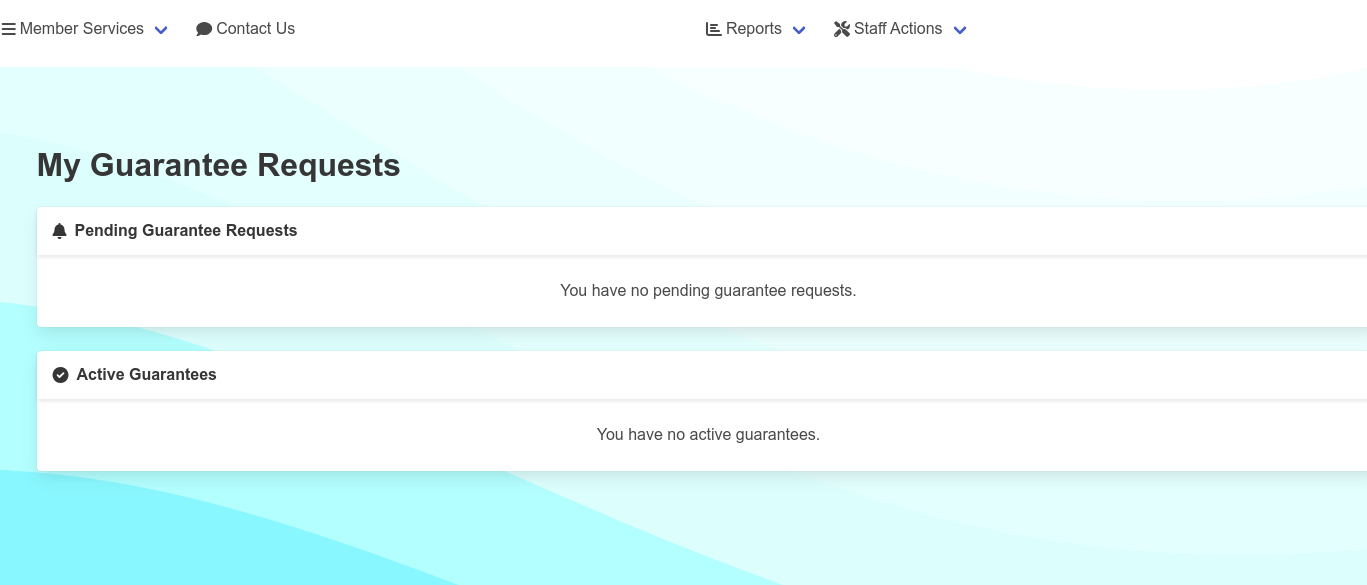Open the Member Services menu
Image resolution: width=1367 pixels, height=585 pixels.
pos(84,29)
